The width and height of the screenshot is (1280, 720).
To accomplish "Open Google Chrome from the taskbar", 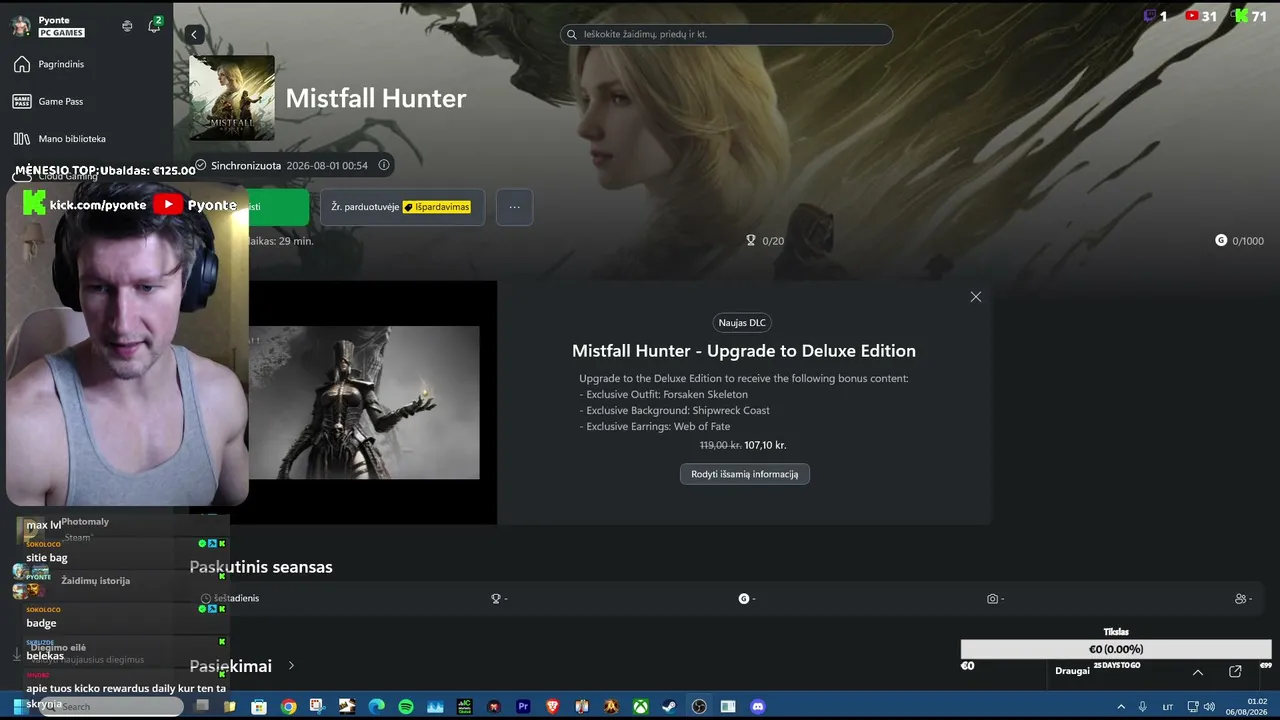I will [x=289, y=707].
